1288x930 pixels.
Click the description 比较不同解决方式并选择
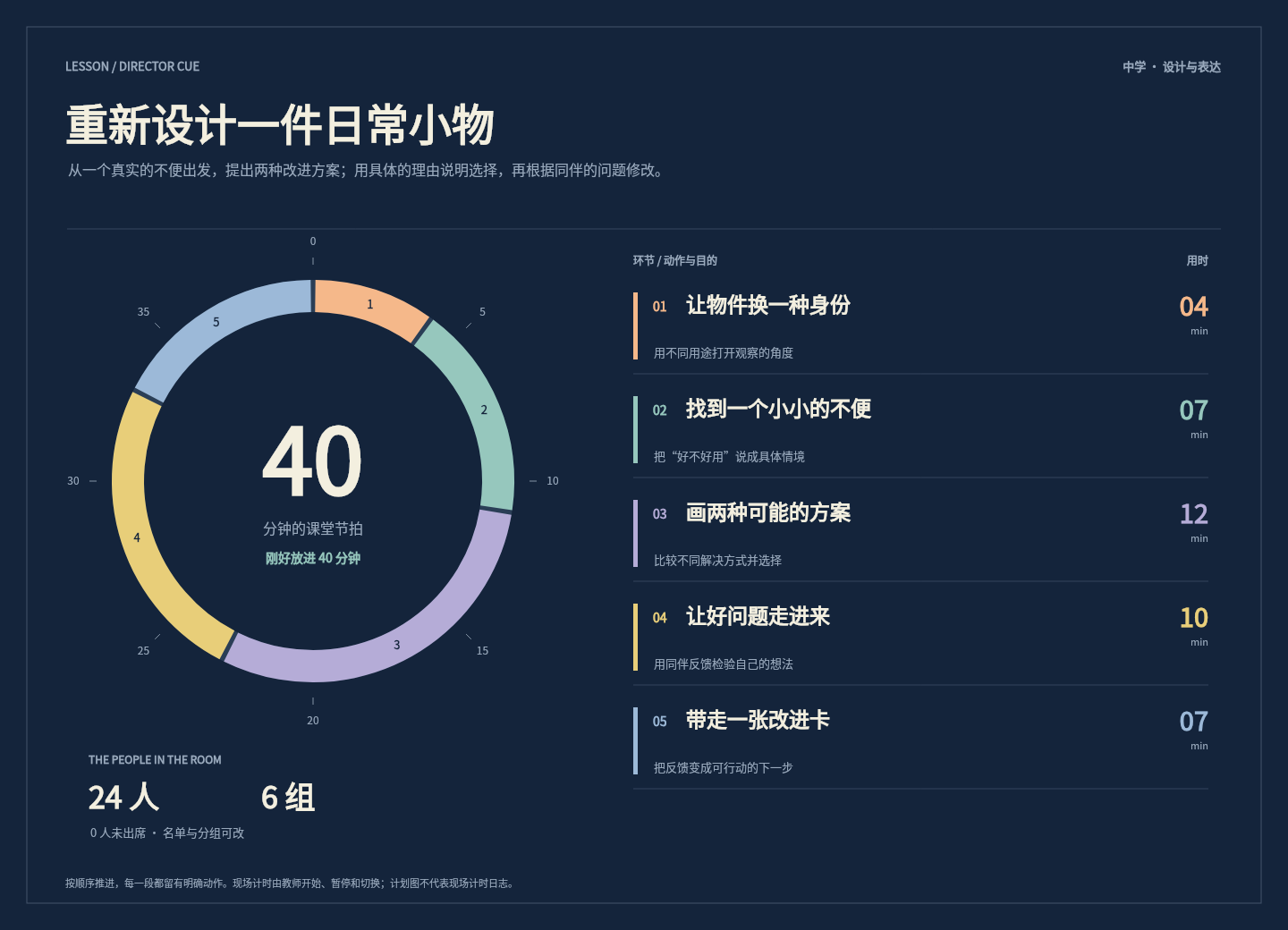(717, 561)
